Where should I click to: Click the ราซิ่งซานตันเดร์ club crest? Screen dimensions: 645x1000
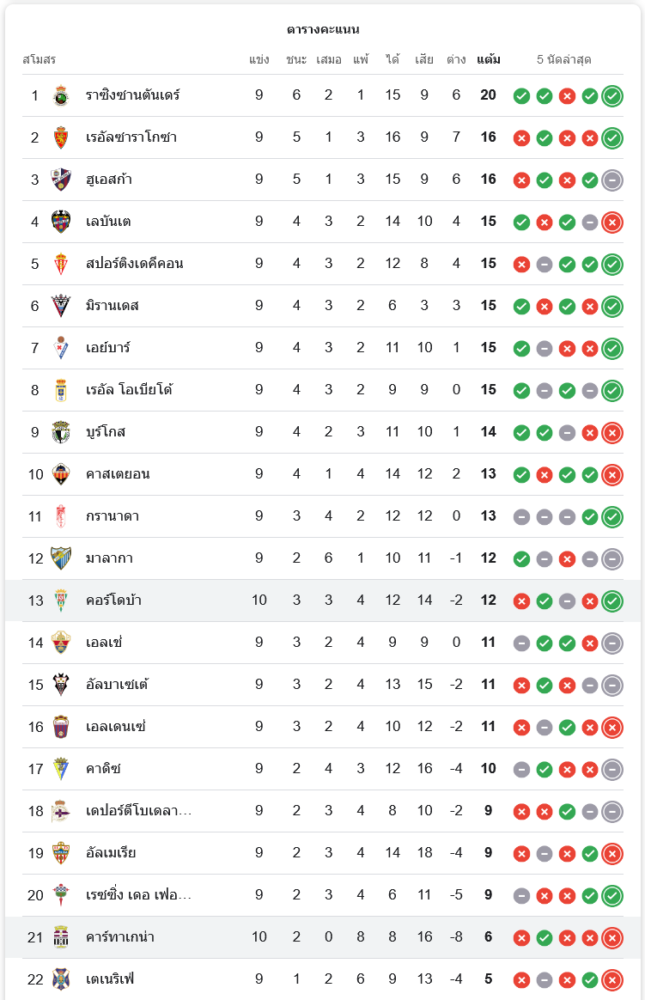click(61, 96)
